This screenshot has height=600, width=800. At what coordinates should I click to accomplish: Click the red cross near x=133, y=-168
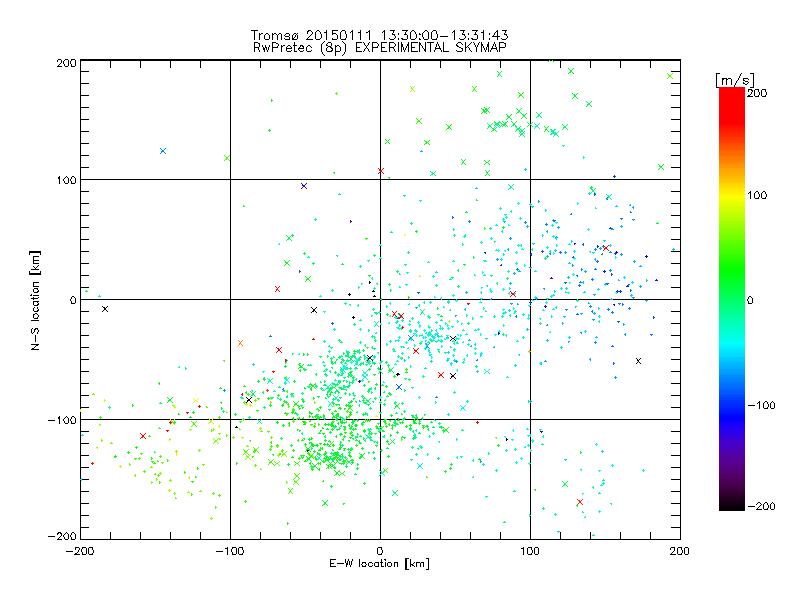pos(580,502)
